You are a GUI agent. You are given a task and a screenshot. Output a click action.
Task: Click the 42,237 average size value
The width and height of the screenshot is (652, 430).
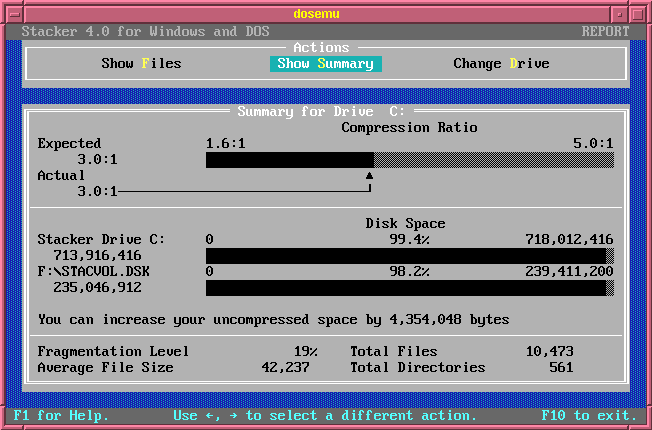pos(286,368)
